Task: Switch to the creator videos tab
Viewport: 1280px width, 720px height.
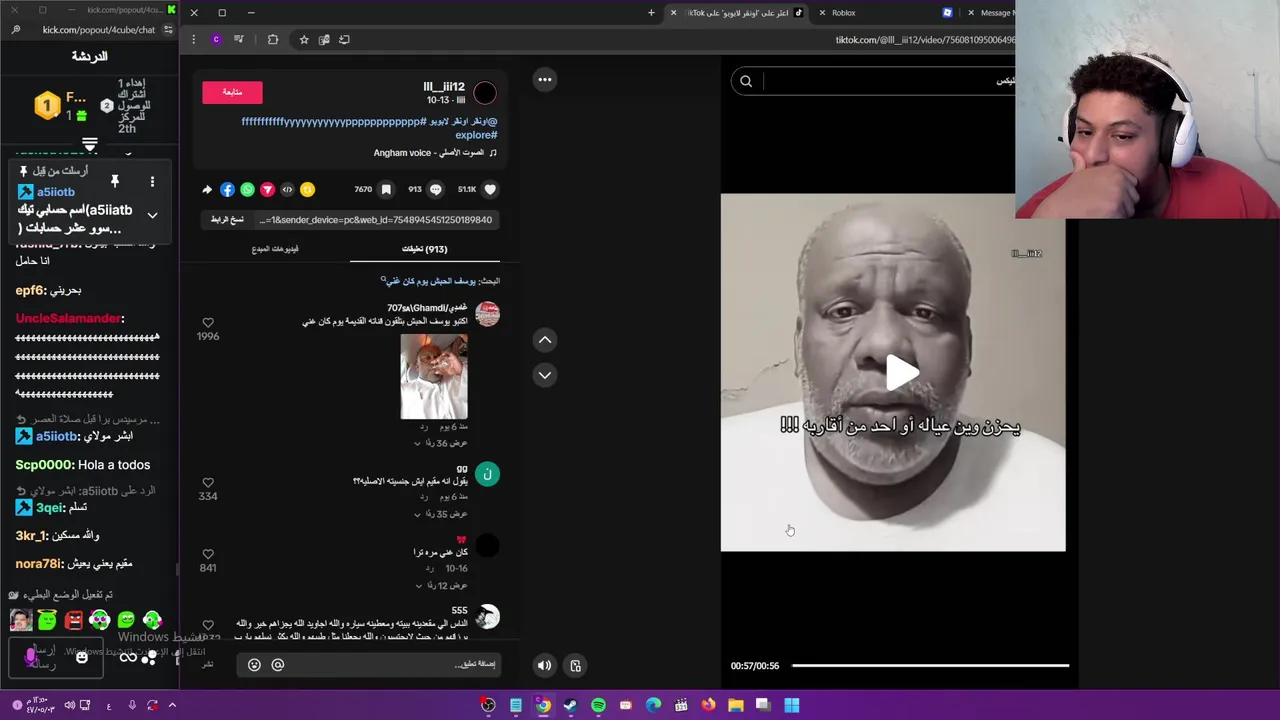Action: click(275, 249)
